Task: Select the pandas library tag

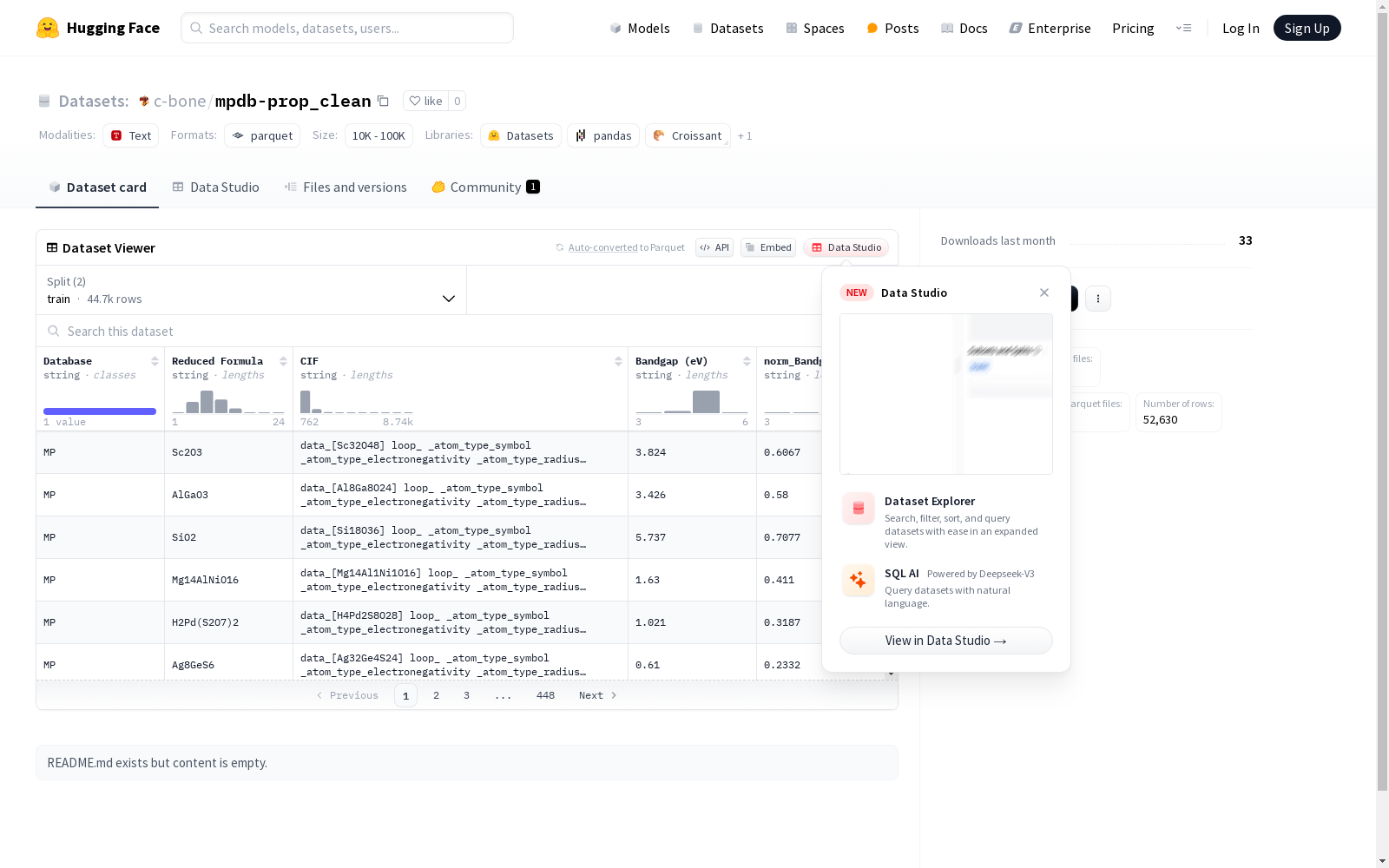Action: coord(603,135)
